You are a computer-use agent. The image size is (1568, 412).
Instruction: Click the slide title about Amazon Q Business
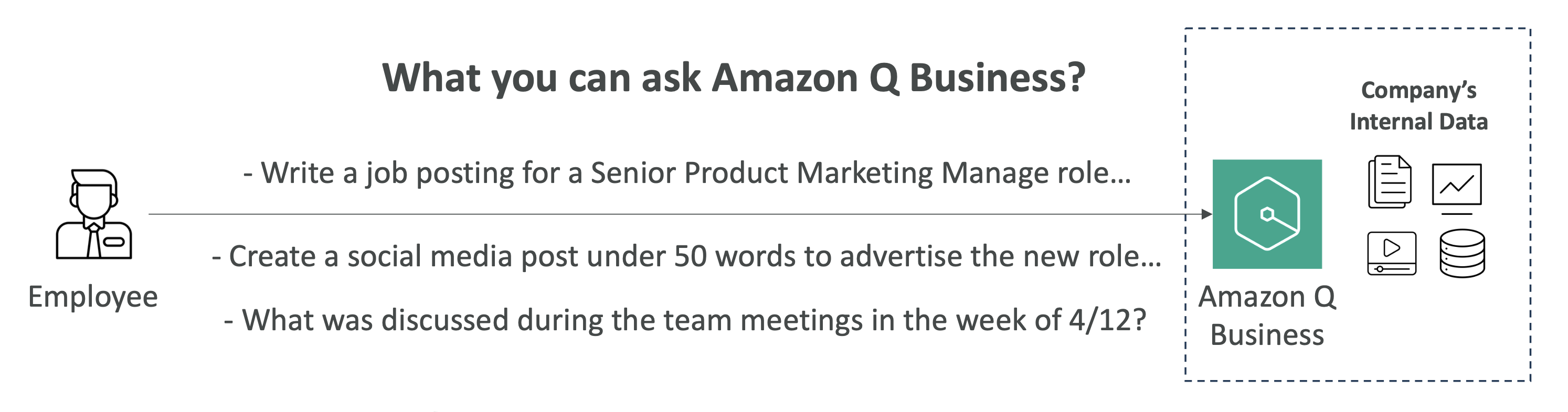point(734,78)
